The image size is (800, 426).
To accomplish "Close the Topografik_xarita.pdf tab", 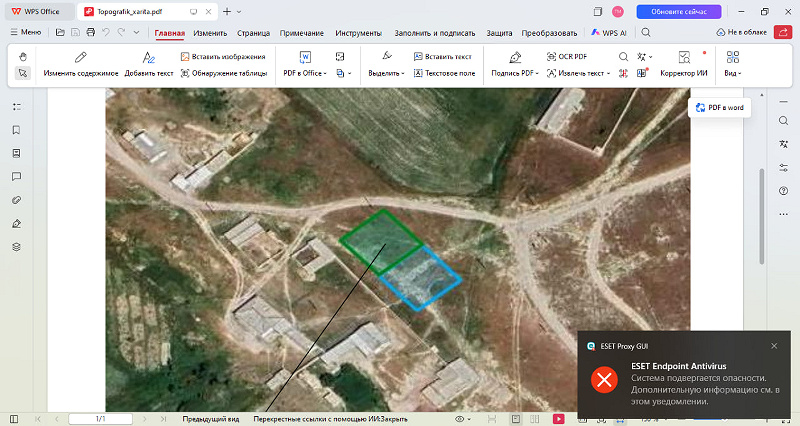I will 209,11.
